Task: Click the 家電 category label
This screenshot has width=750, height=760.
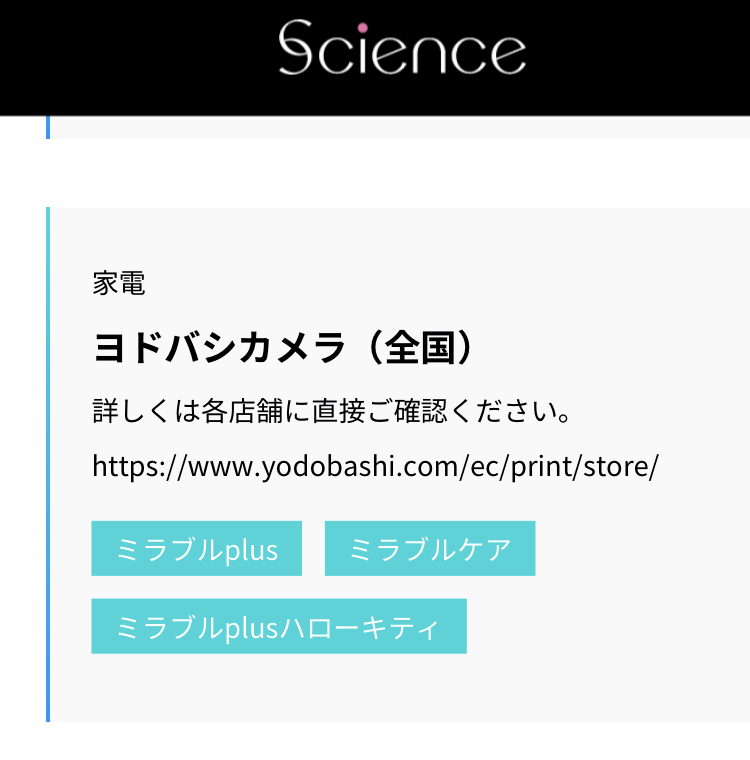Action: 119,284
